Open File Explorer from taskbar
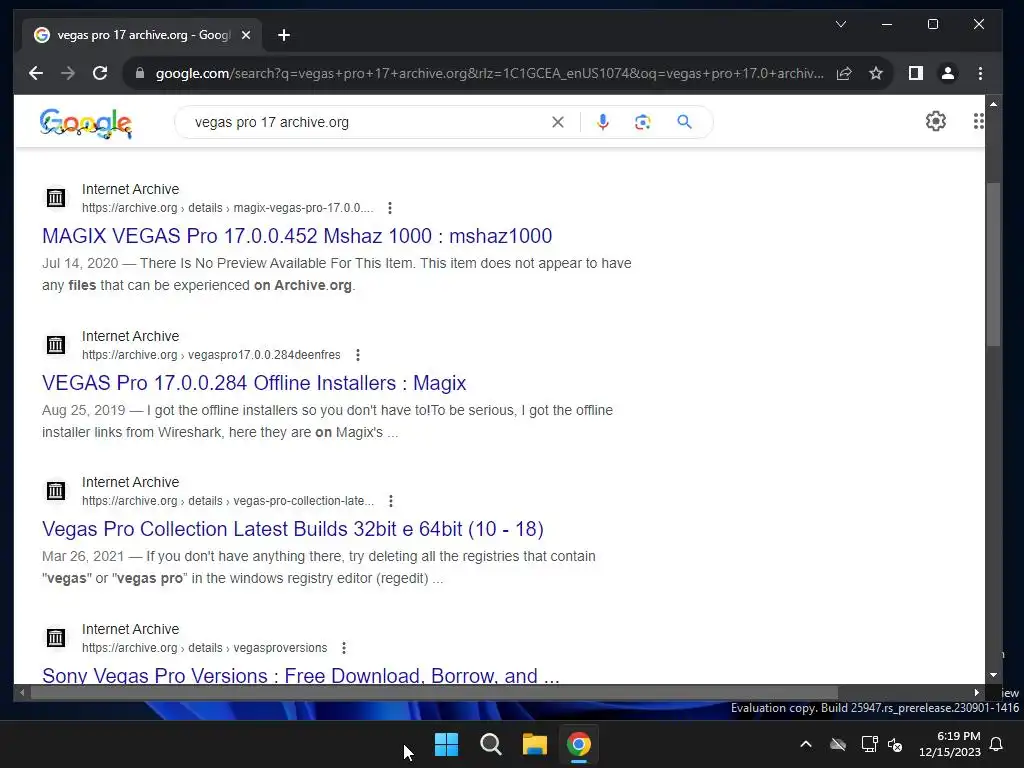The height and width of the screenshot is (768, 1024). 534,744
